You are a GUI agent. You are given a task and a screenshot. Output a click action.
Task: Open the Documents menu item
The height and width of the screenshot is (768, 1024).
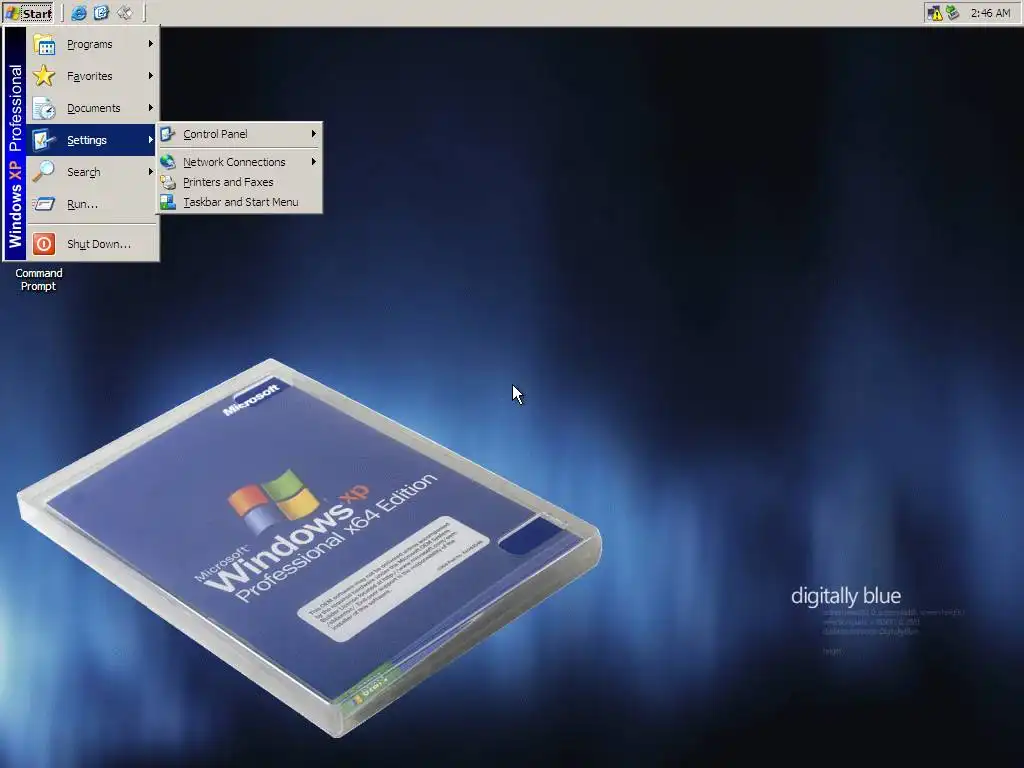93,108
